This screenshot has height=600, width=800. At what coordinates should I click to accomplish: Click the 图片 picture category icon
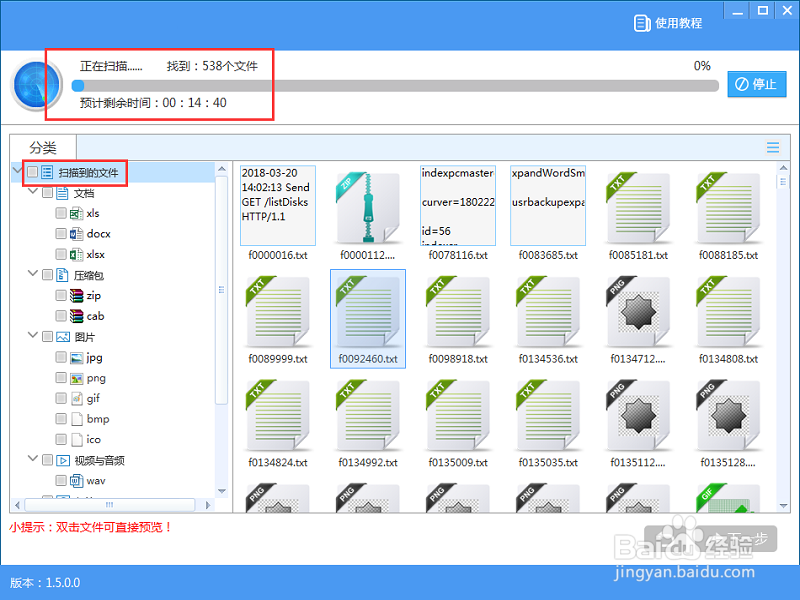(63, 337)
